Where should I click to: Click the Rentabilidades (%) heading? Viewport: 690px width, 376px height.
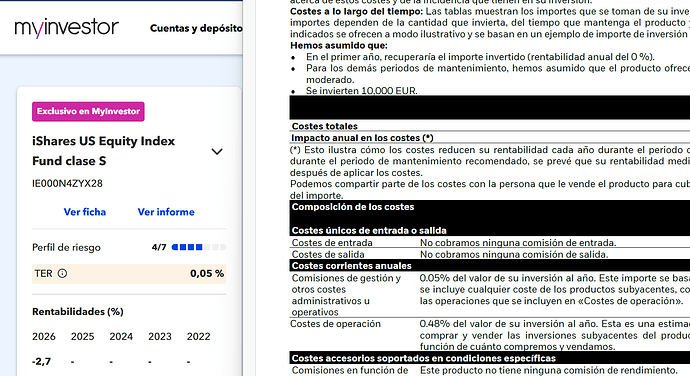tap(78, 312)
